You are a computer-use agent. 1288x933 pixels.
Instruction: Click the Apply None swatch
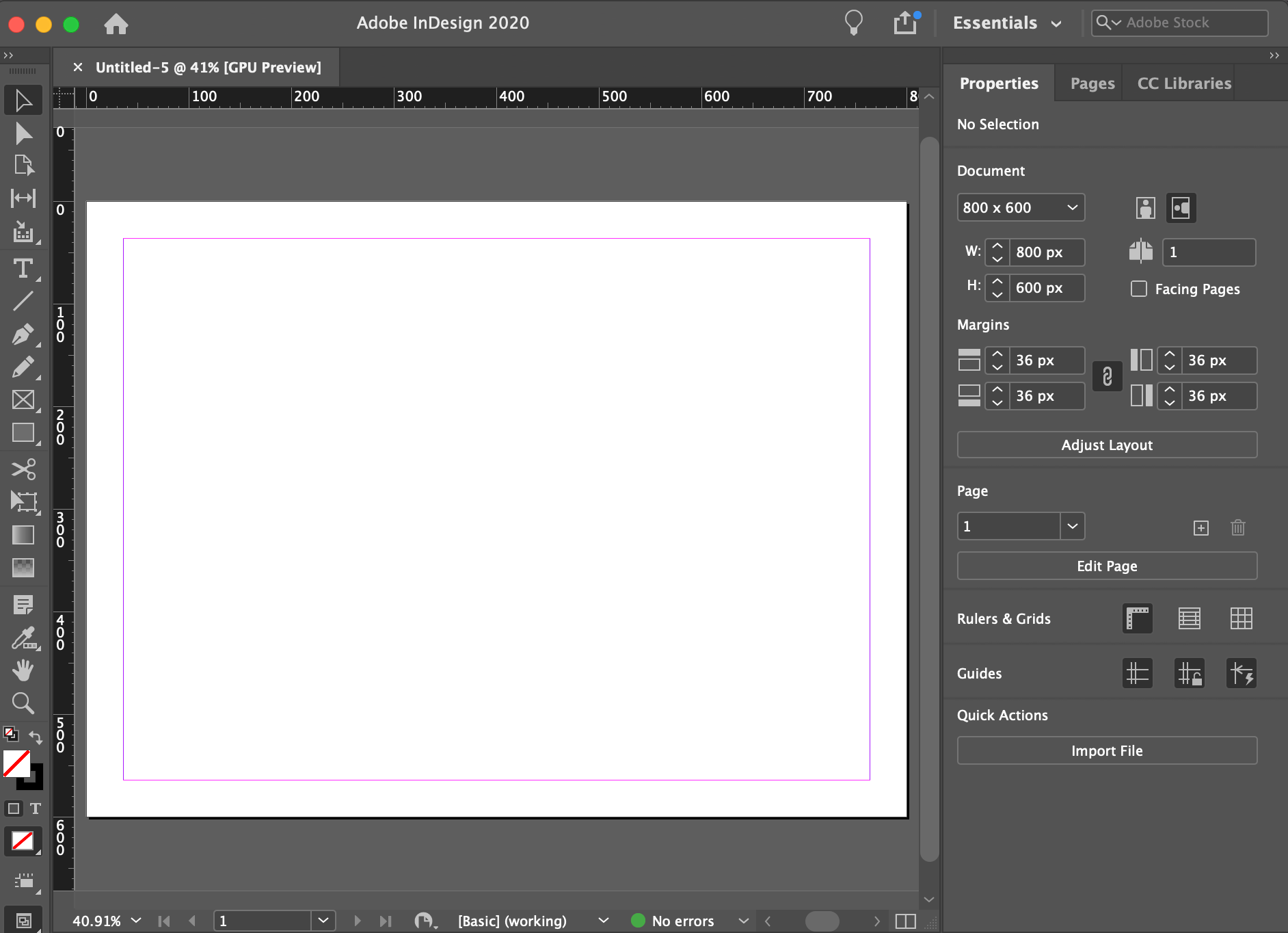tap(23, 841)
